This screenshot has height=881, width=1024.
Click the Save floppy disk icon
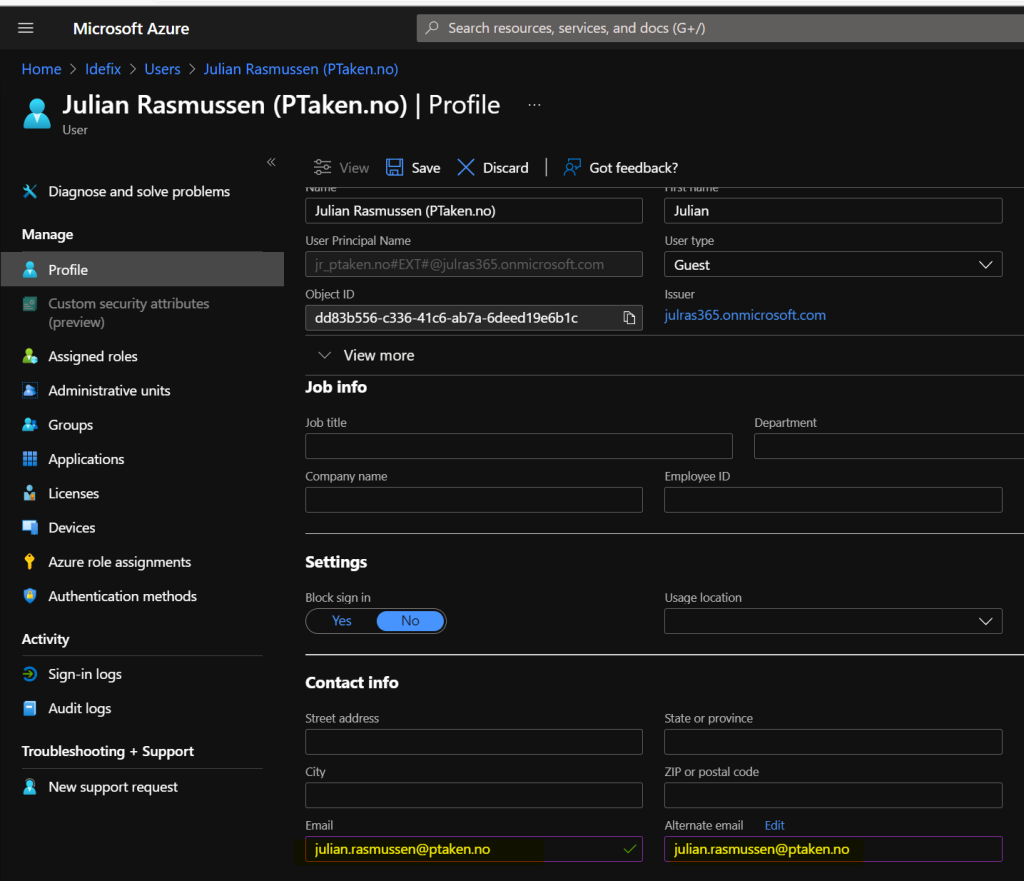click(x=394, y=168)
